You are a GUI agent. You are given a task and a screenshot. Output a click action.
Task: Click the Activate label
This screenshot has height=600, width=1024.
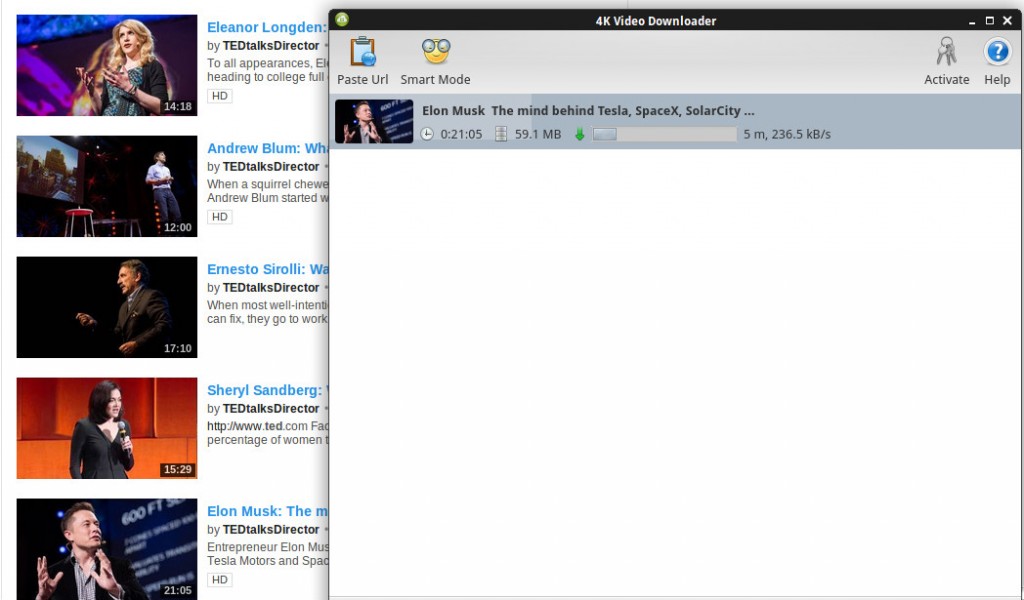pyautogui.click(x=946, y=80)
